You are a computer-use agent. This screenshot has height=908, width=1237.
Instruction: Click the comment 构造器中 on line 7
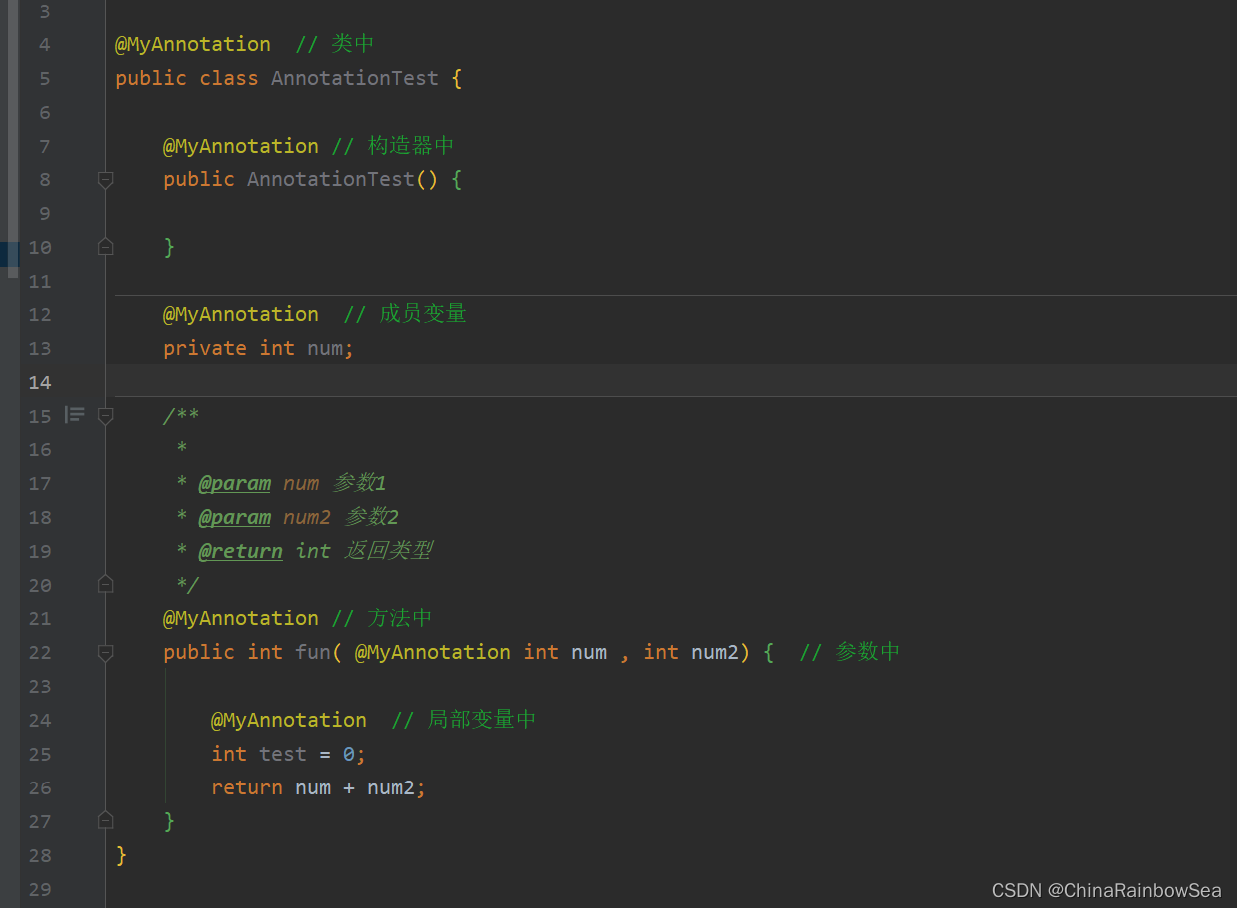411,146
